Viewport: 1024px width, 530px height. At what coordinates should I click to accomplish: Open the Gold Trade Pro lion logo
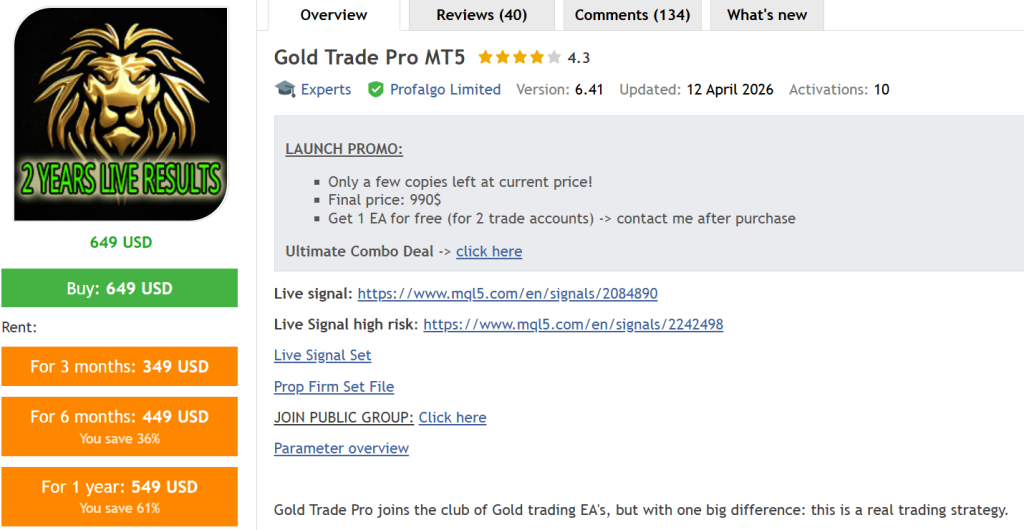120,114
